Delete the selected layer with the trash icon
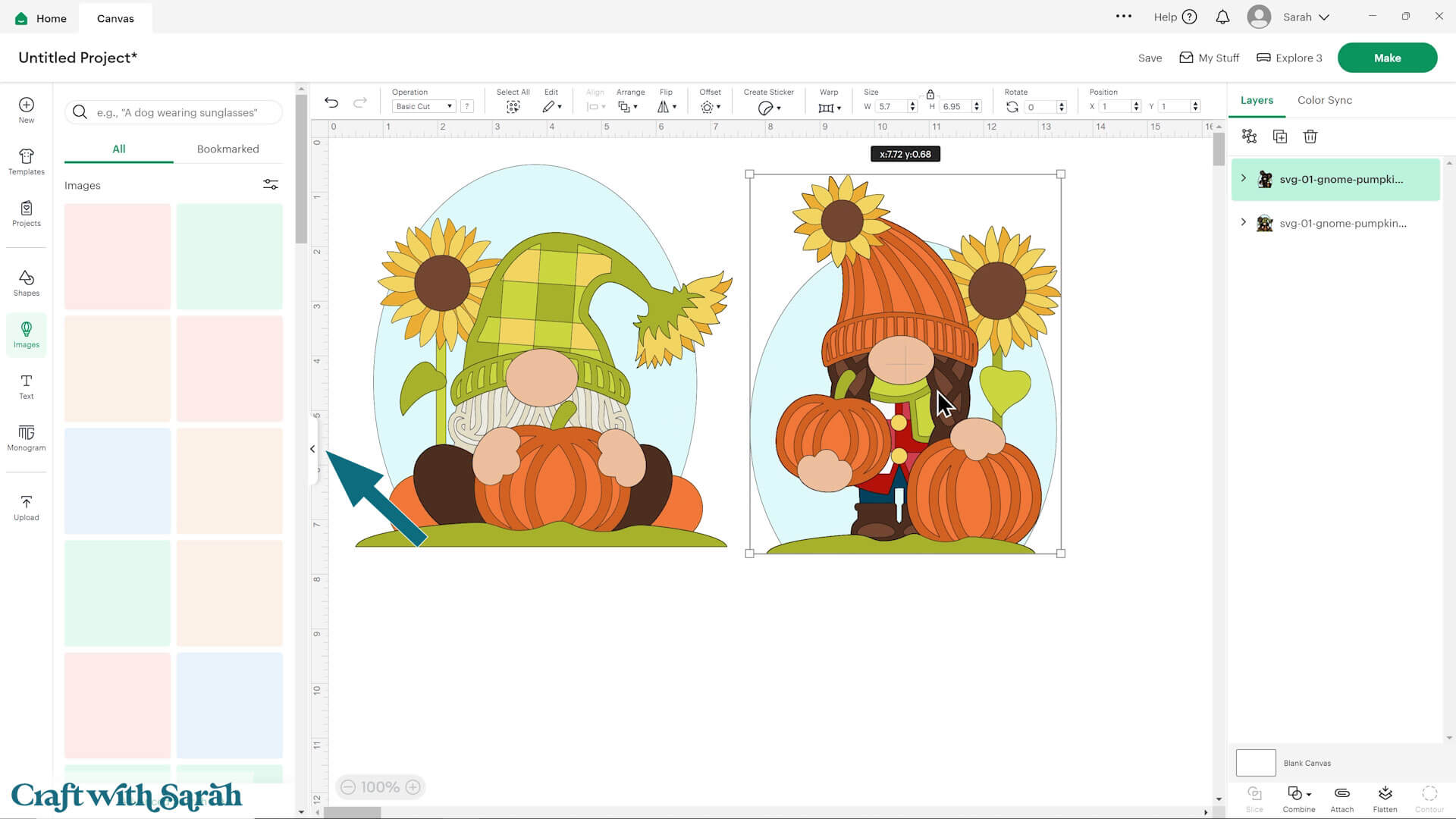1456x819 pixels. tap(1310, 136)
